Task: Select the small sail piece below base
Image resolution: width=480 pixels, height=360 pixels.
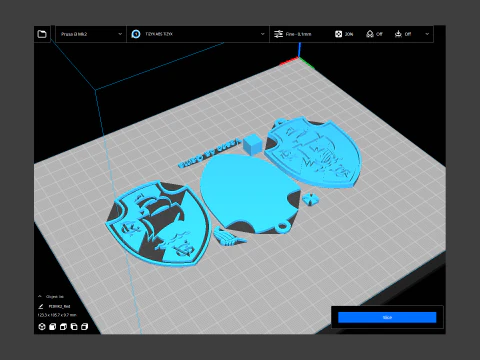Action: coord(229,236)
